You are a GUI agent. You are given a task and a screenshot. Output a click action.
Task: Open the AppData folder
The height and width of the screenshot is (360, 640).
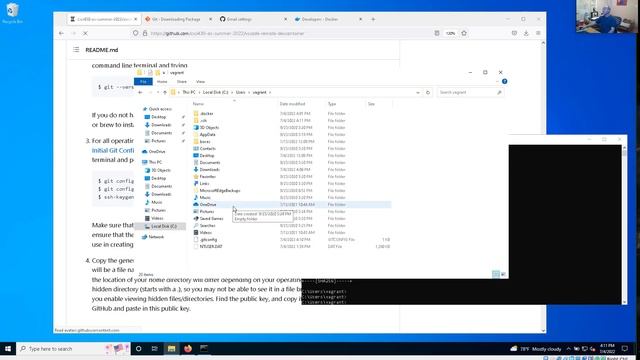207,134
